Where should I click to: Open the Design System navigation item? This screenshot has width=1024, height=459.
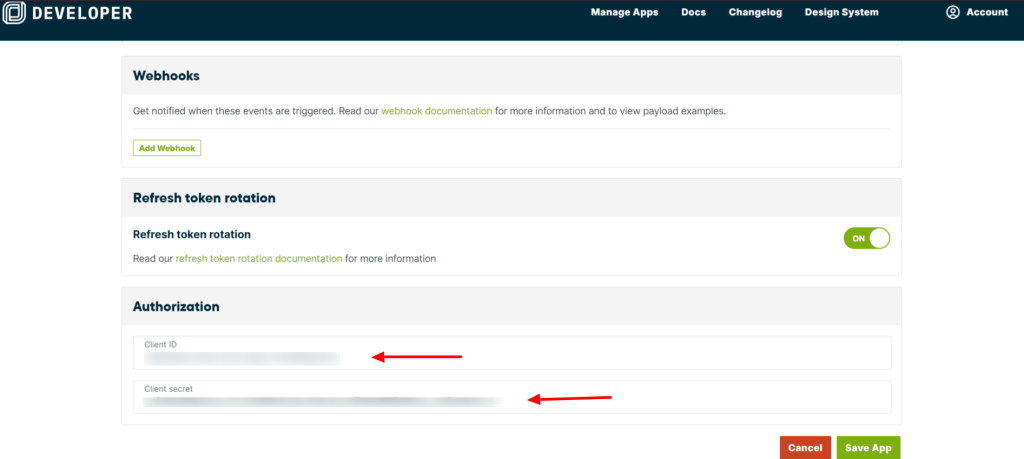pos(841,12)
